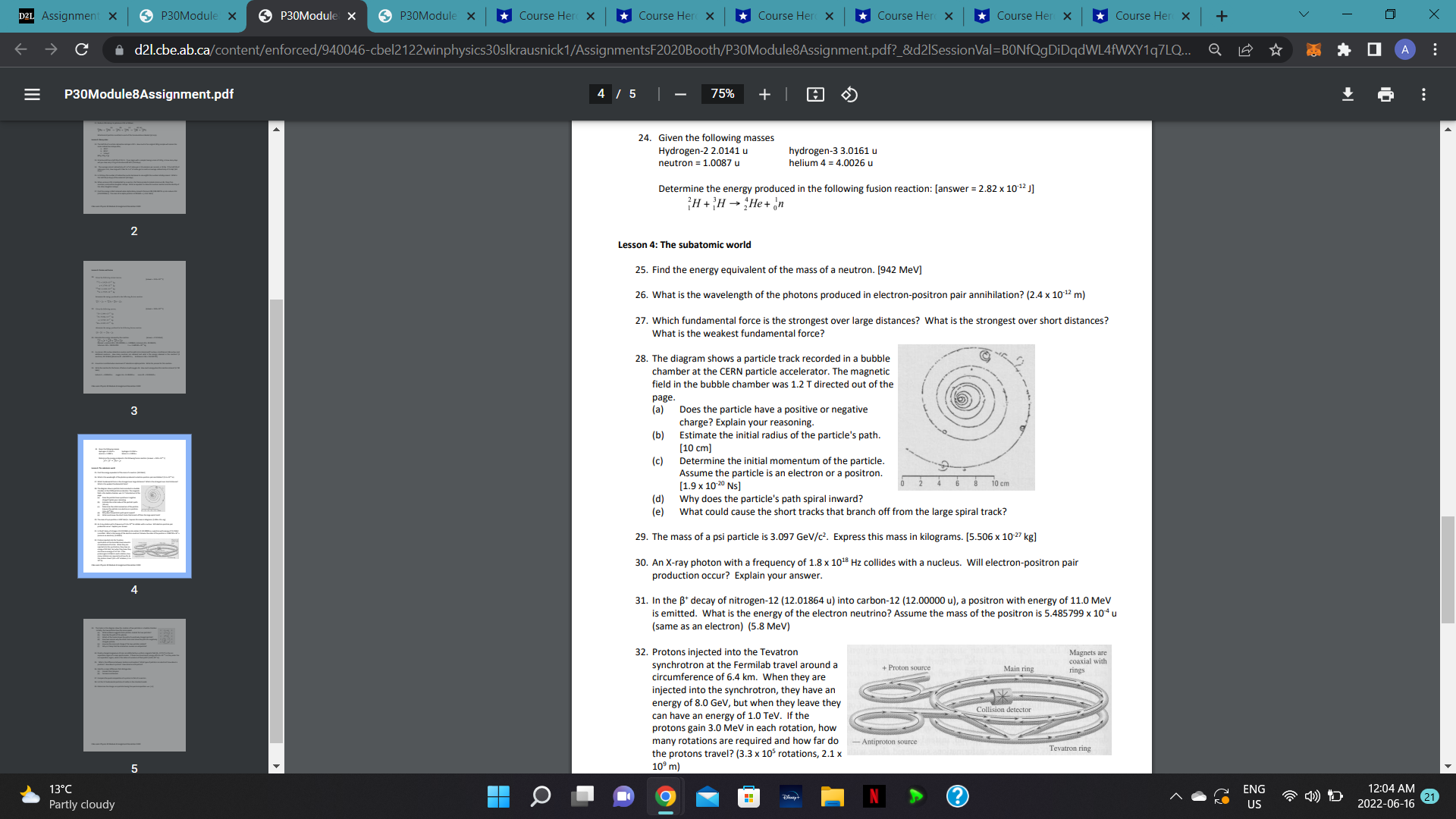The width and height of the screenshot is (1456, 819).
Task: Toggle side panel in Chrome toolbar
Action: click(x=1373, y=49)
